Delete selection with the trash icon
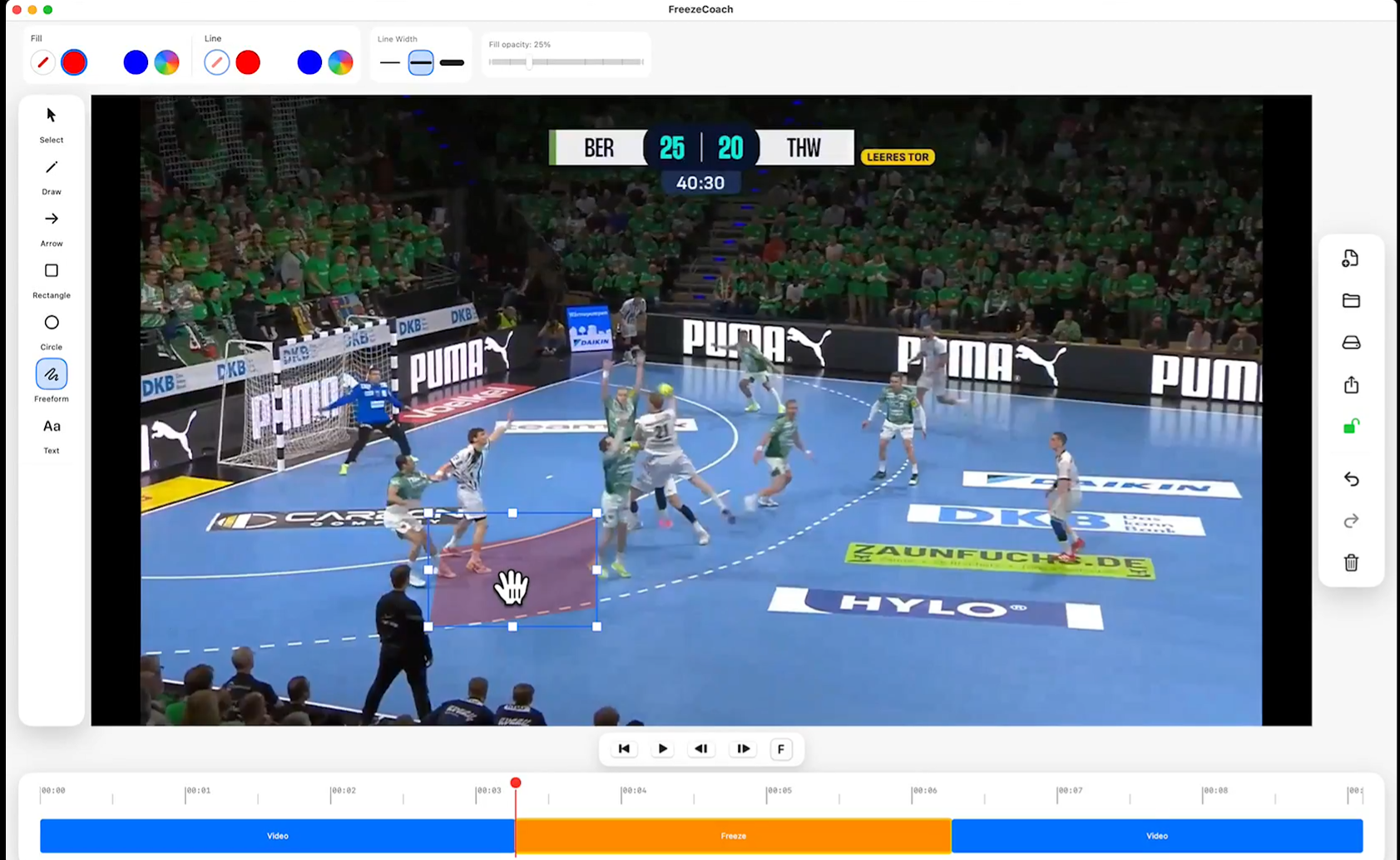Viewport: 1400px width, 860px height. (x=1351, y=563)
